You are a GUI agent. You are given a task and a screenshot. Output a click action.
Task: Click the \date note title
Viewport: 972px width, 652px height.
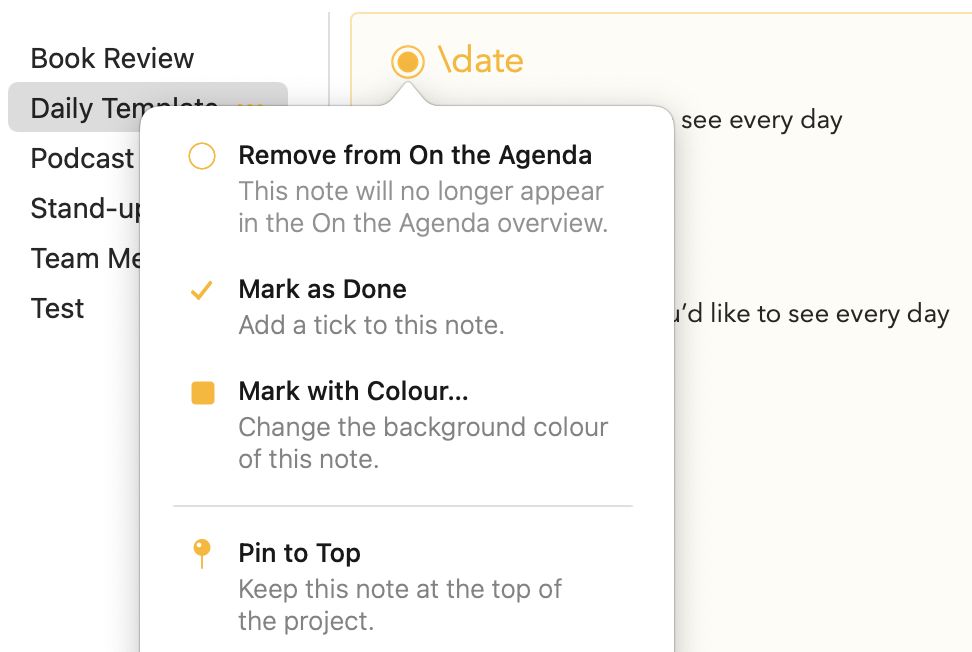tap(480, 60)
